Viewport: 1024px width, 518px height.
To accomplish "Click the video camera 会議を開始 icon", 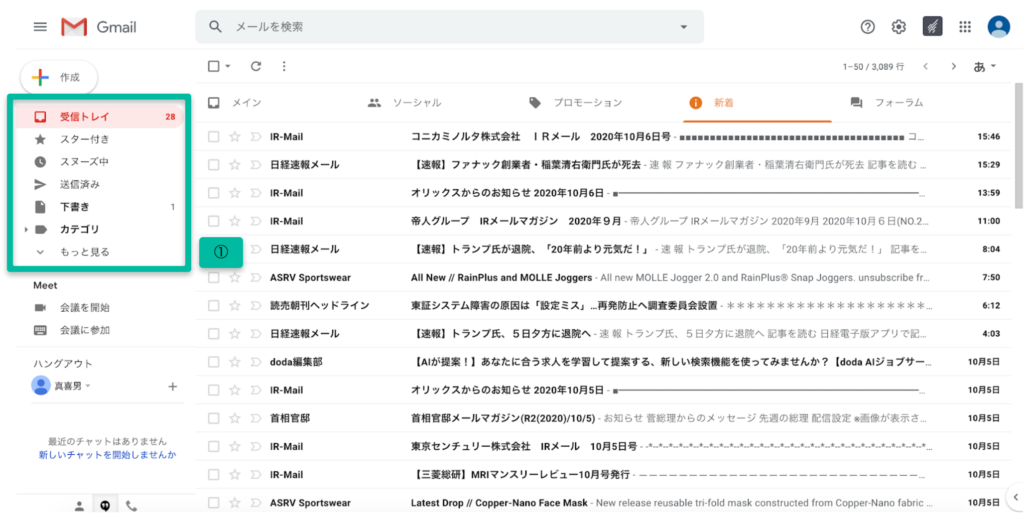I will [41, 307].
